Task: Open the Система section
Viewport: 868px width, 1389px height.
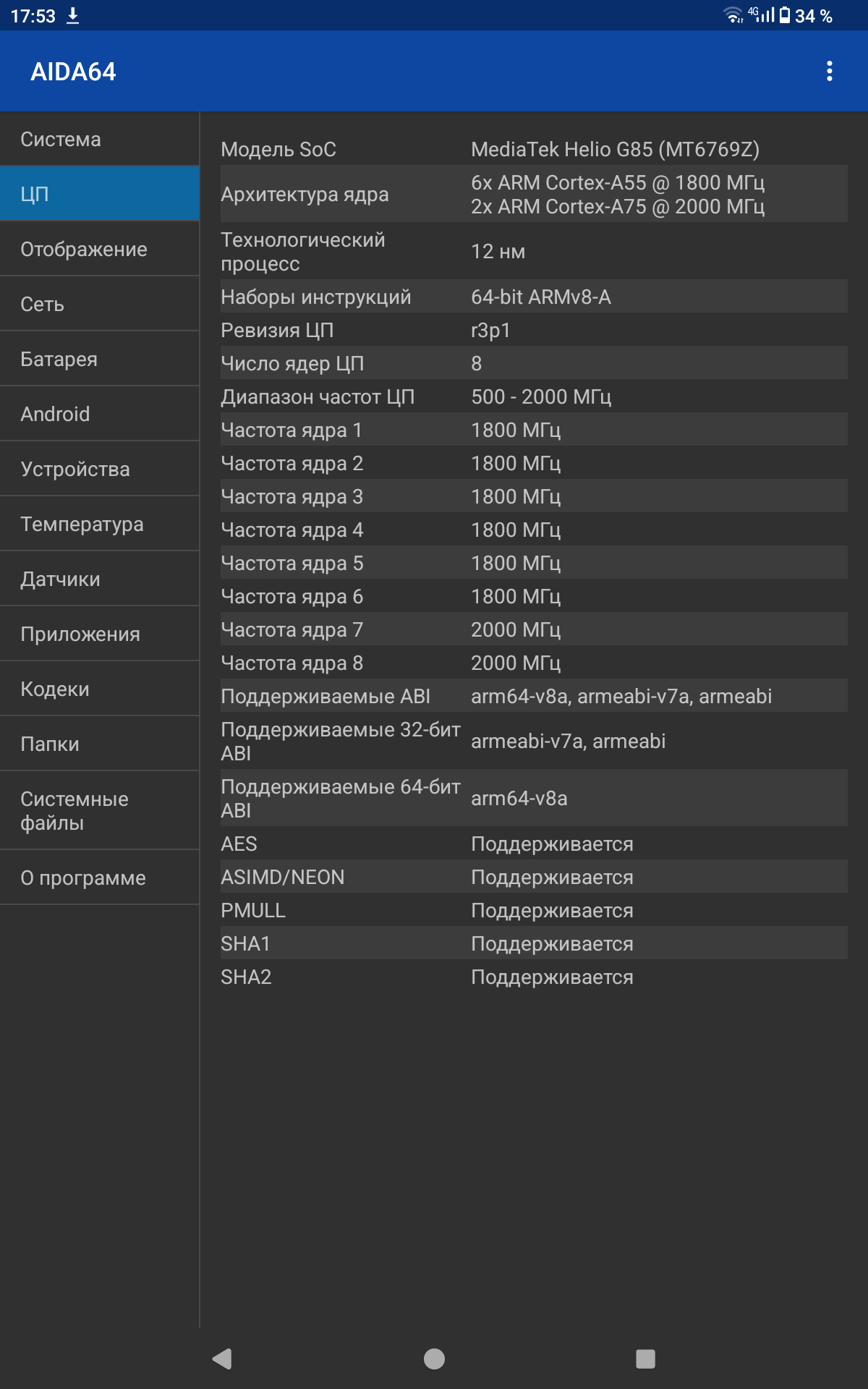Action: coord(100,139)
